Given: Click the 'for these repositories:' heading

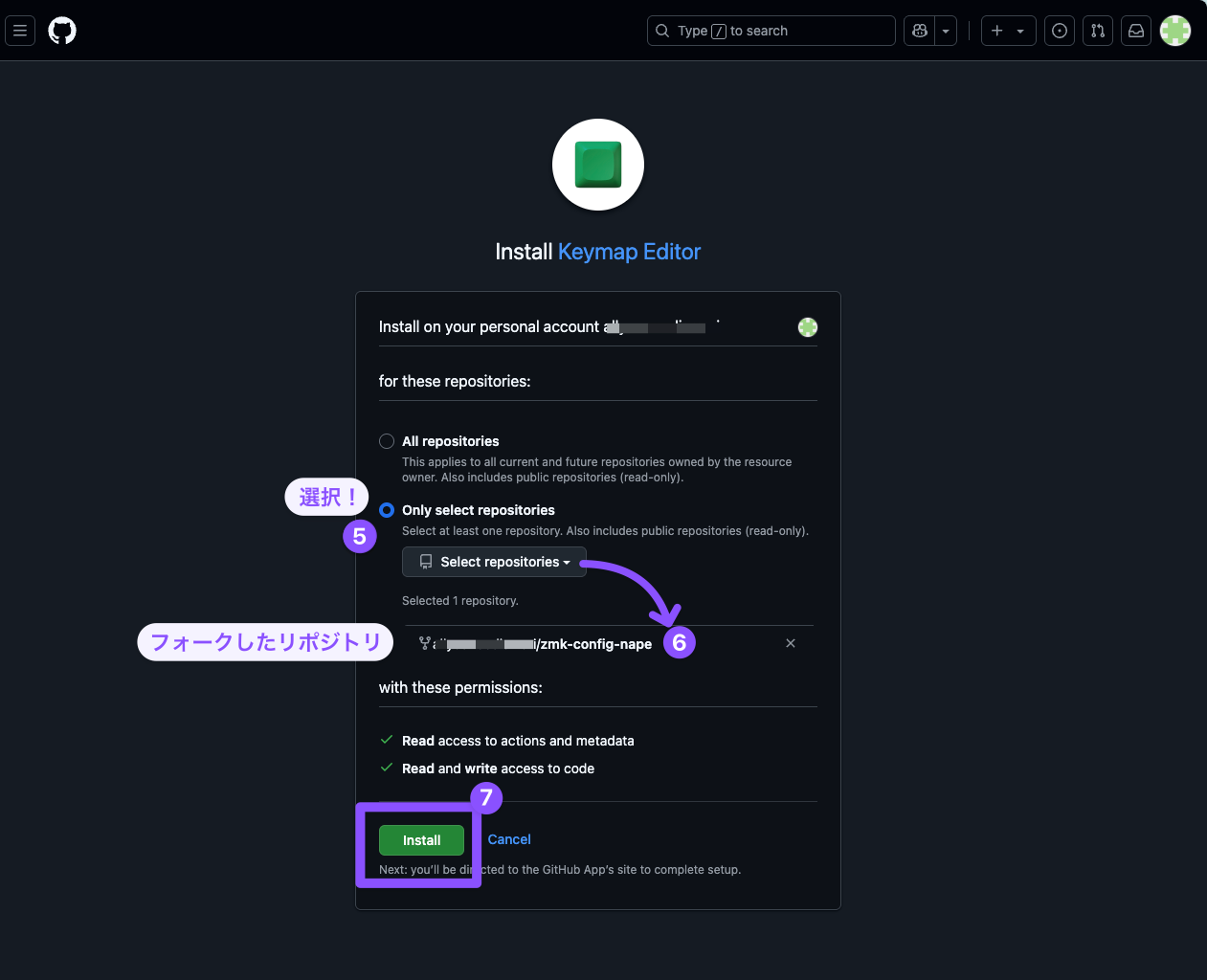Looking at the screenshot, I should pyautogui.click(x=455, y=381).
